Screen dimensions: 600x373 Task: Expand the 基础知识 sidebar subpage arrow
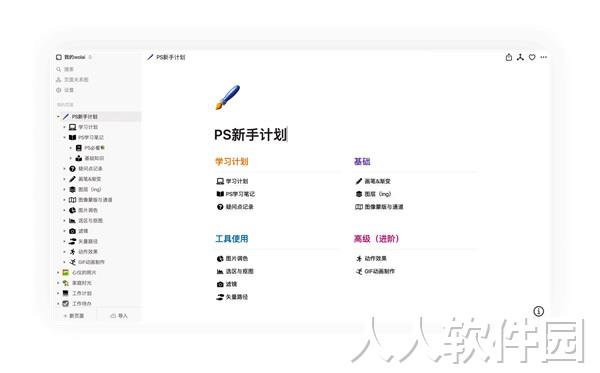pyautogui.click(x=70, y=158)
